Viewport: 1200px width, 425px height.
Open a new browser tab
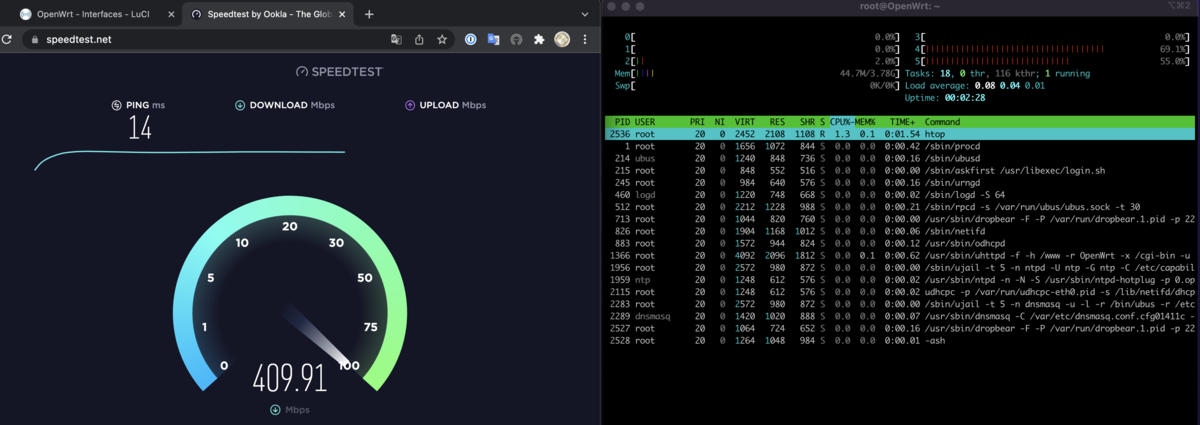point(369,14)
